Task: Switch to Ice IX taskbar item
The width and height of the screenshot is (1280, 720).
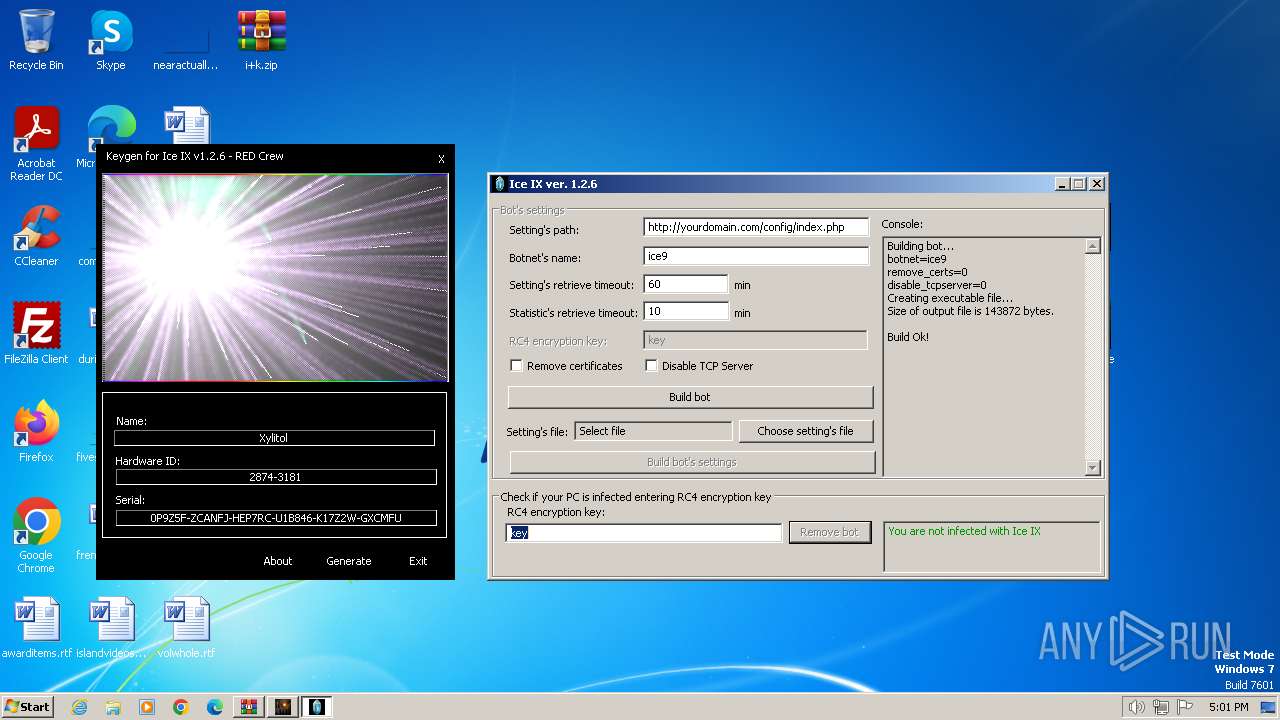Action: [x=317, y=707]
